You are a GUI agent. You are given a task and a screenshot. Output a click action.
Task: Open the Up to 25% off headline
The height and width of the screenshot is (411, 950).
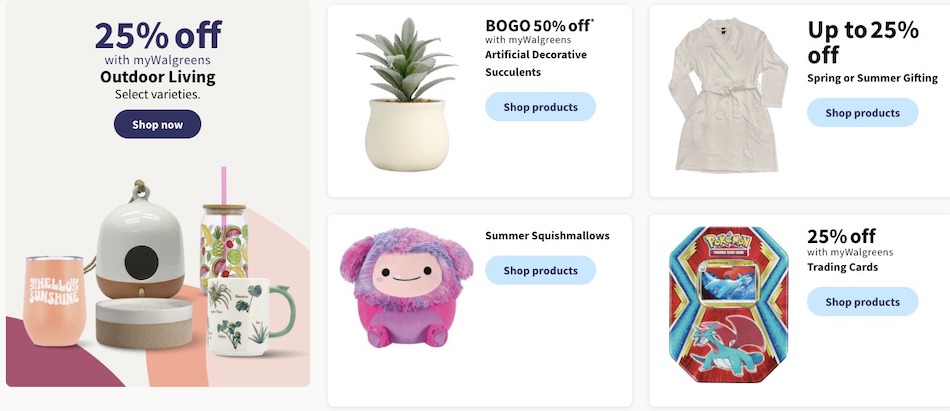coord(862,41)
